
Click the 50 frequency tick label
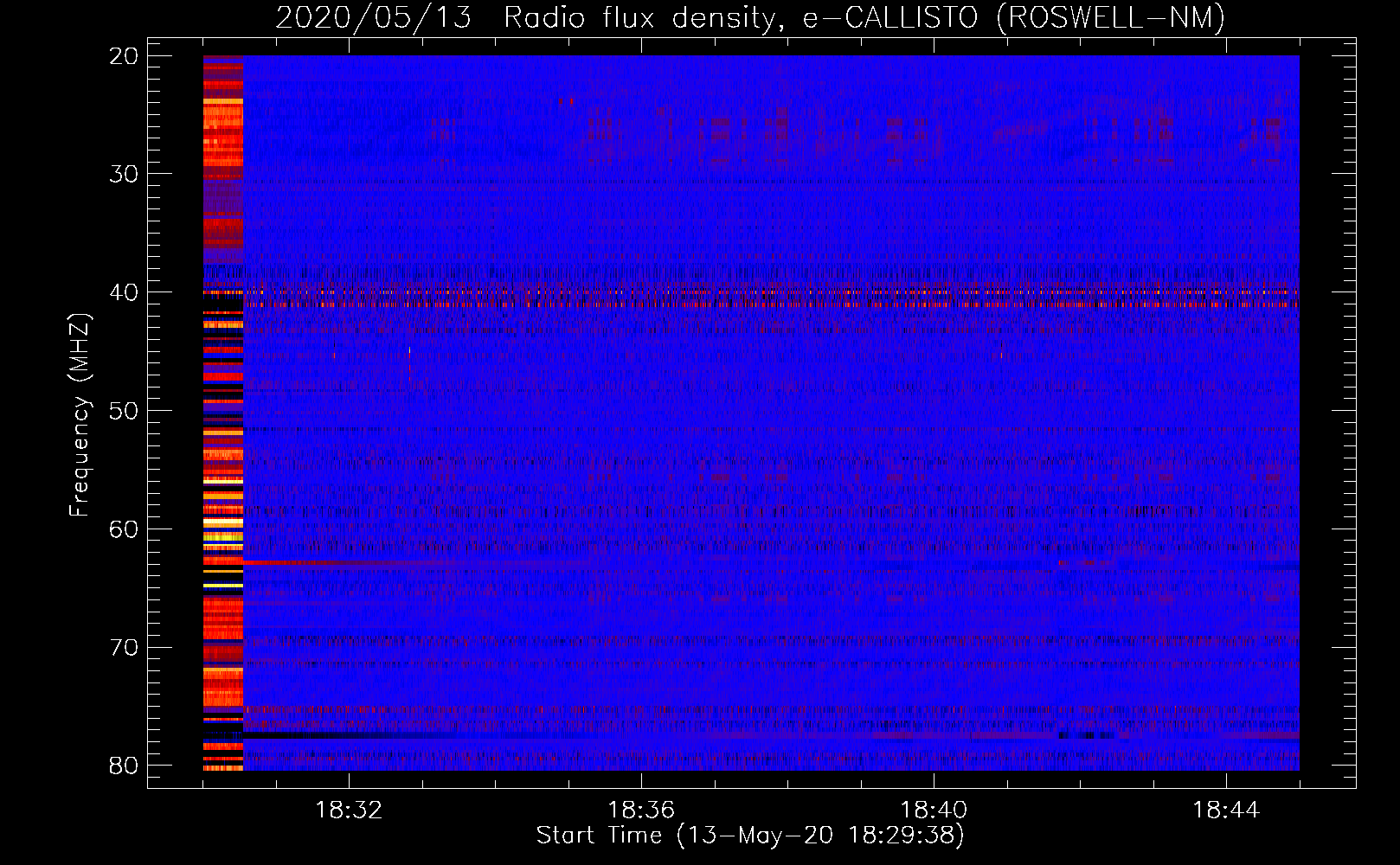(124, 411)
